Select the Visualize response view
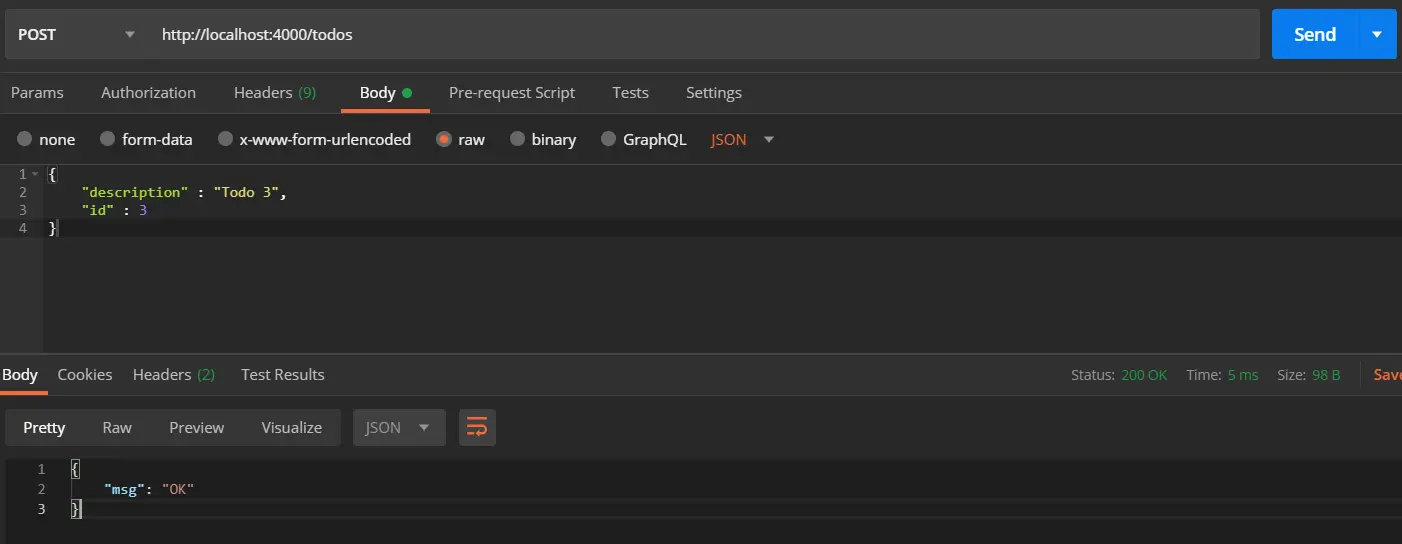Image resolution: width=1402 pixels, height=544 pixels. 292,427
